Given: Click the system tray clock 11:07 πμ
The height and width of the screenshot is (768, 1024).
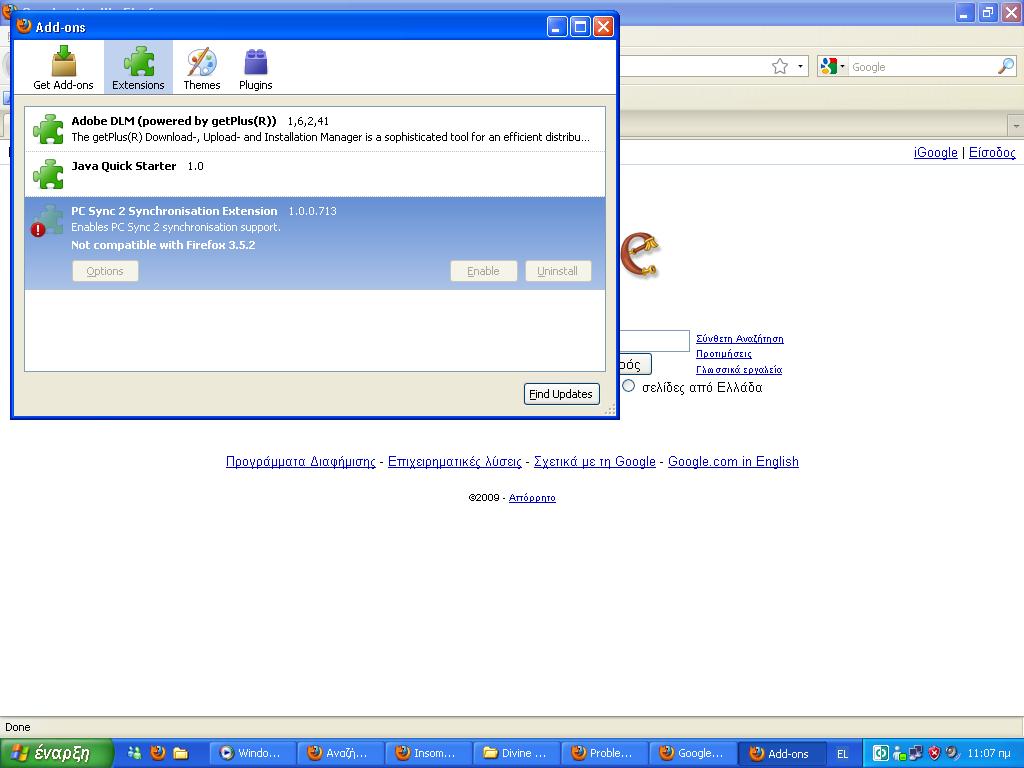Looking at the screenshot, I should pos(988,753).
